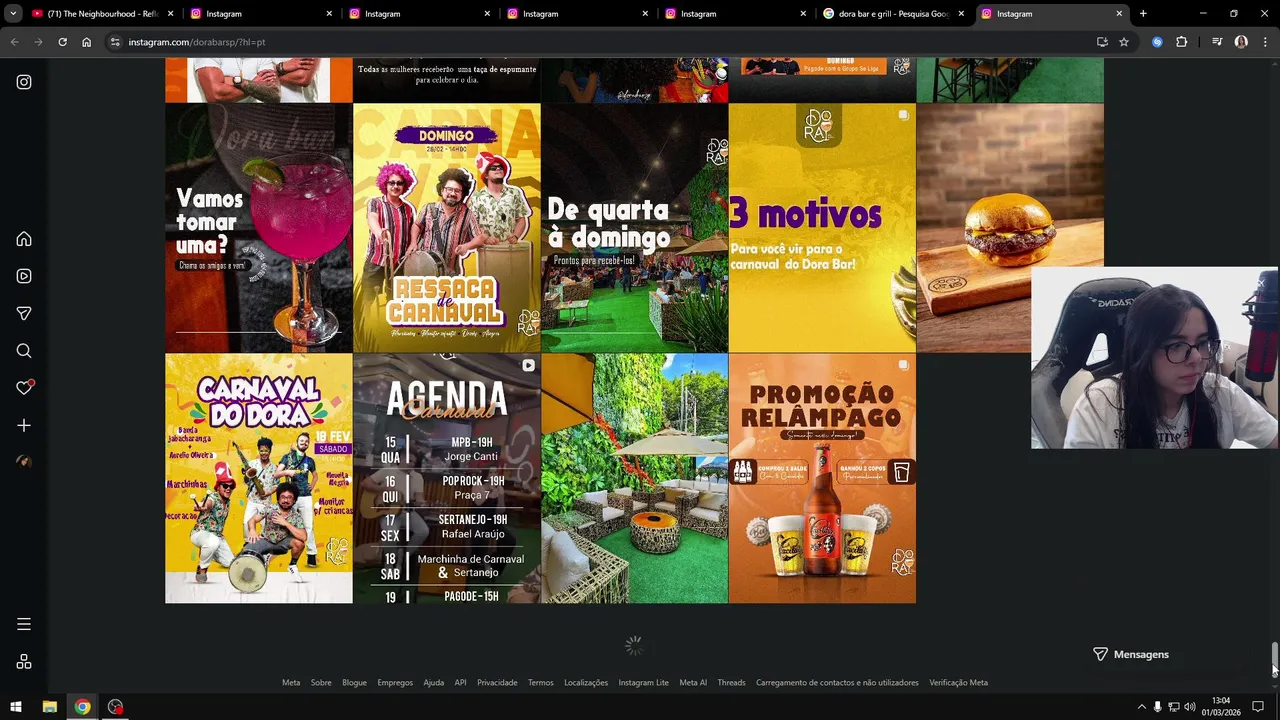Open the Blogue footer link

coord(354,683)
